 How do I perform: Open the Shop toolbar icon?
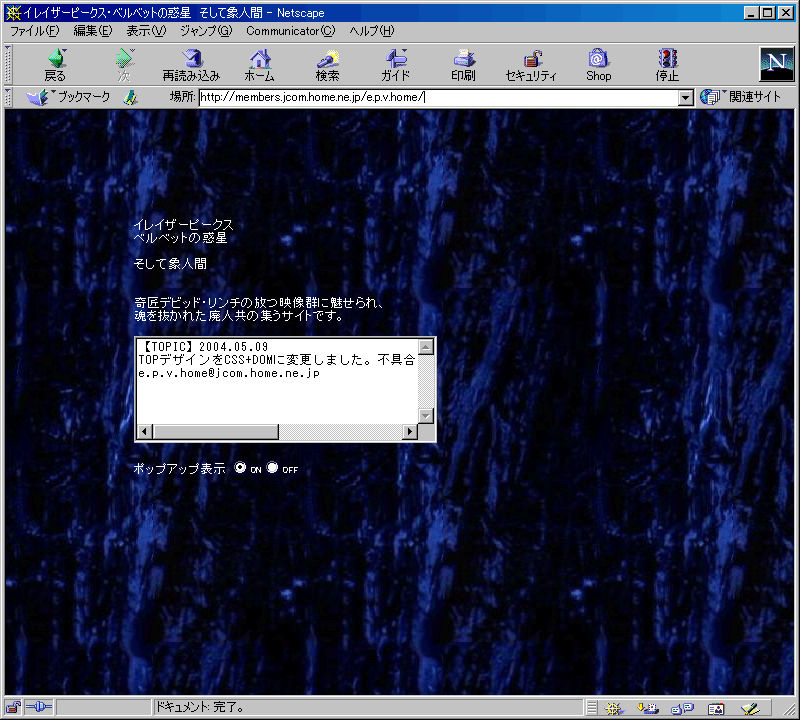[598, 65]
